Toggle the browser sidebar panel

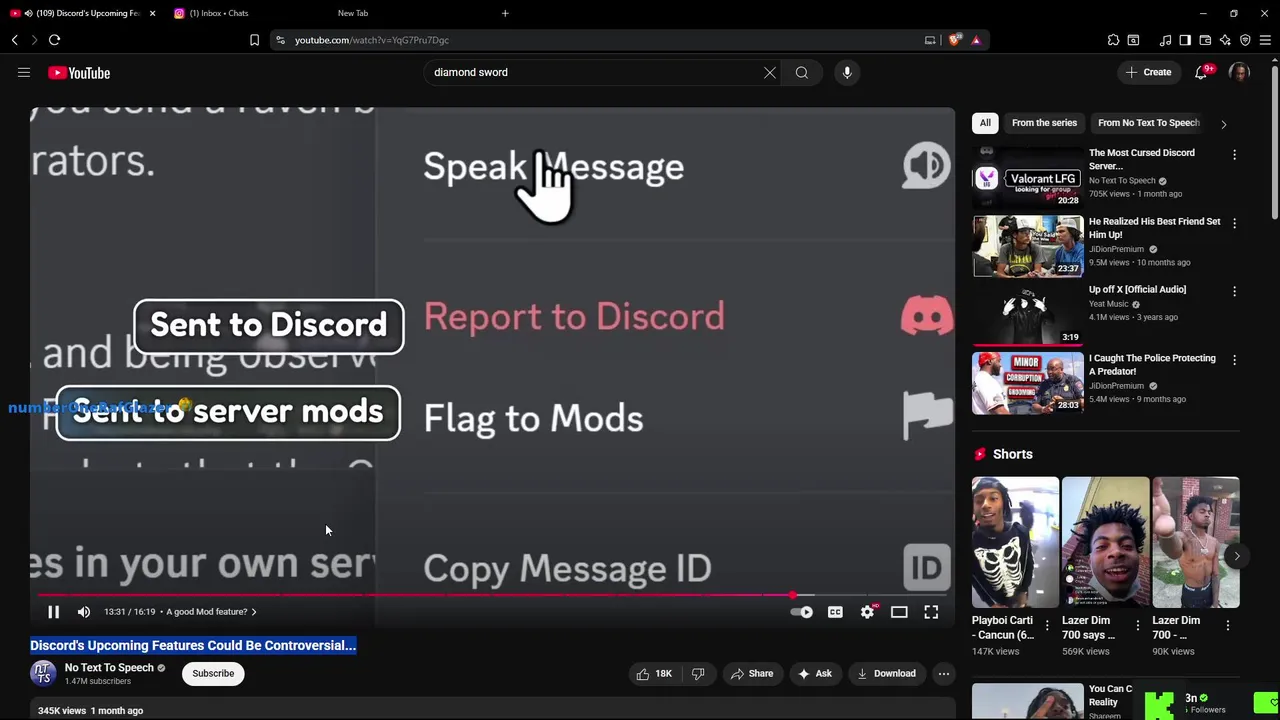tap(1185, 40)
